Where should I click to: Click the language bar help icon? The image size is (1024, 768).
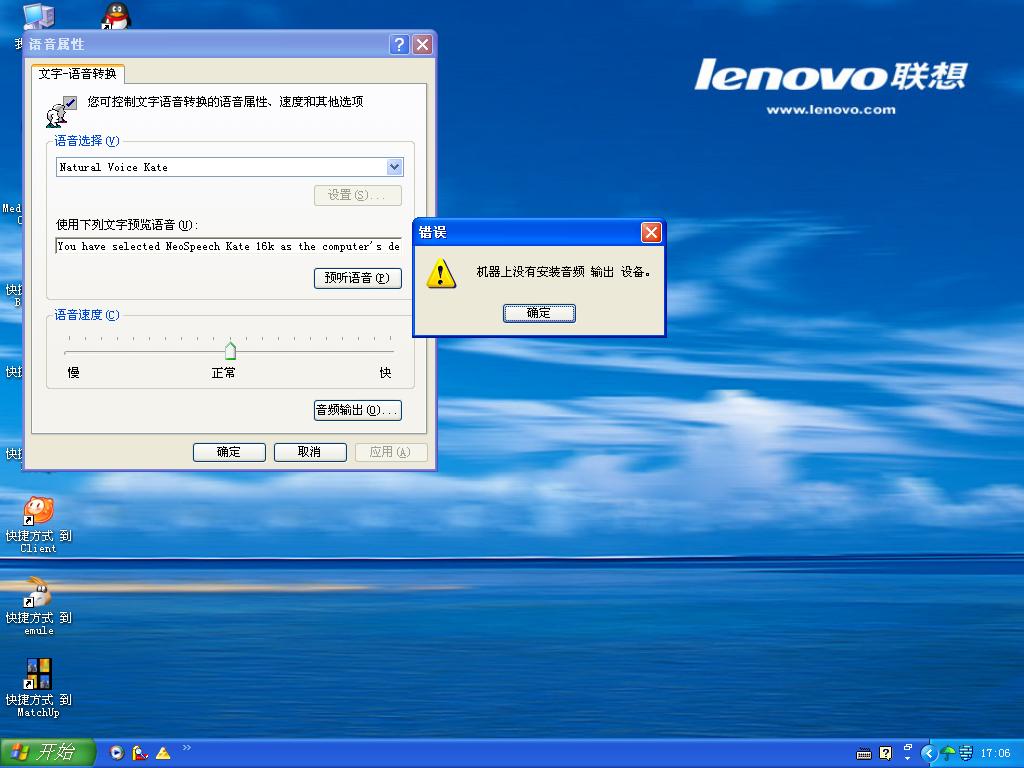point(885,753)
